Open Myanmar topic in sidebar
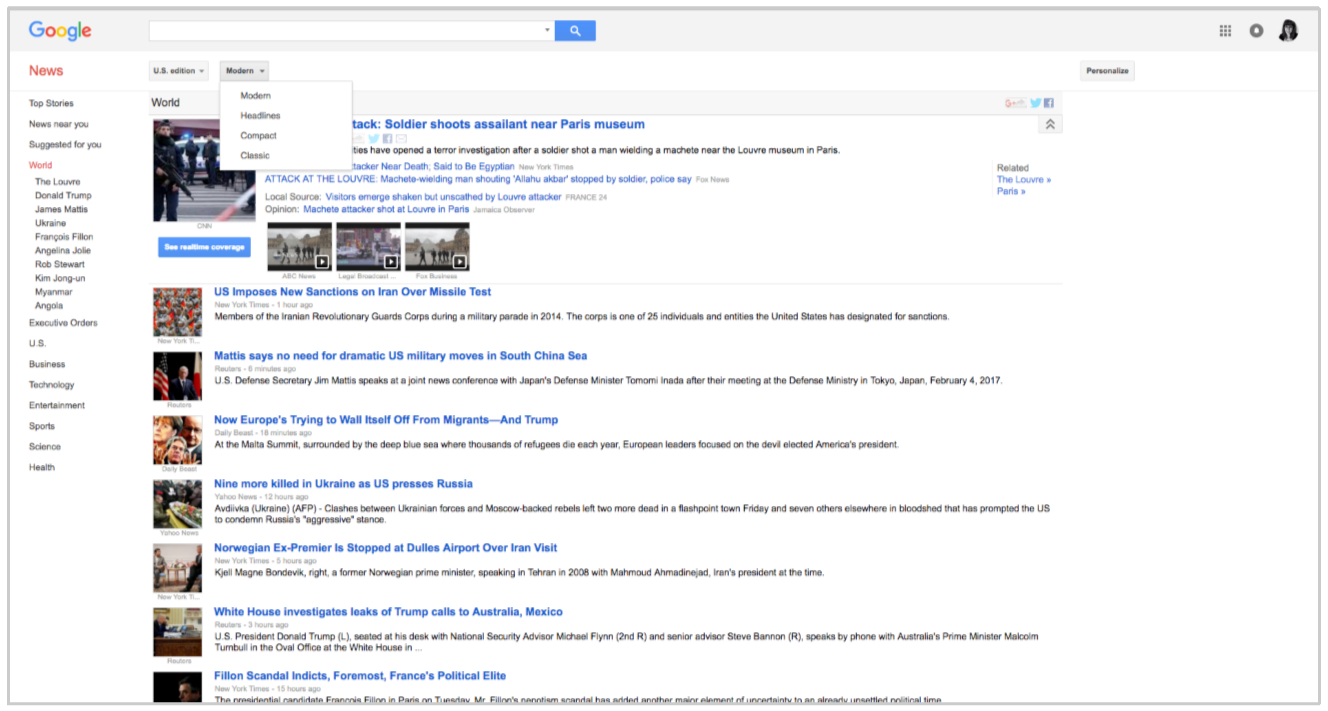The image size is (1328, 711). pyautogui.click(x=52, y=293)
